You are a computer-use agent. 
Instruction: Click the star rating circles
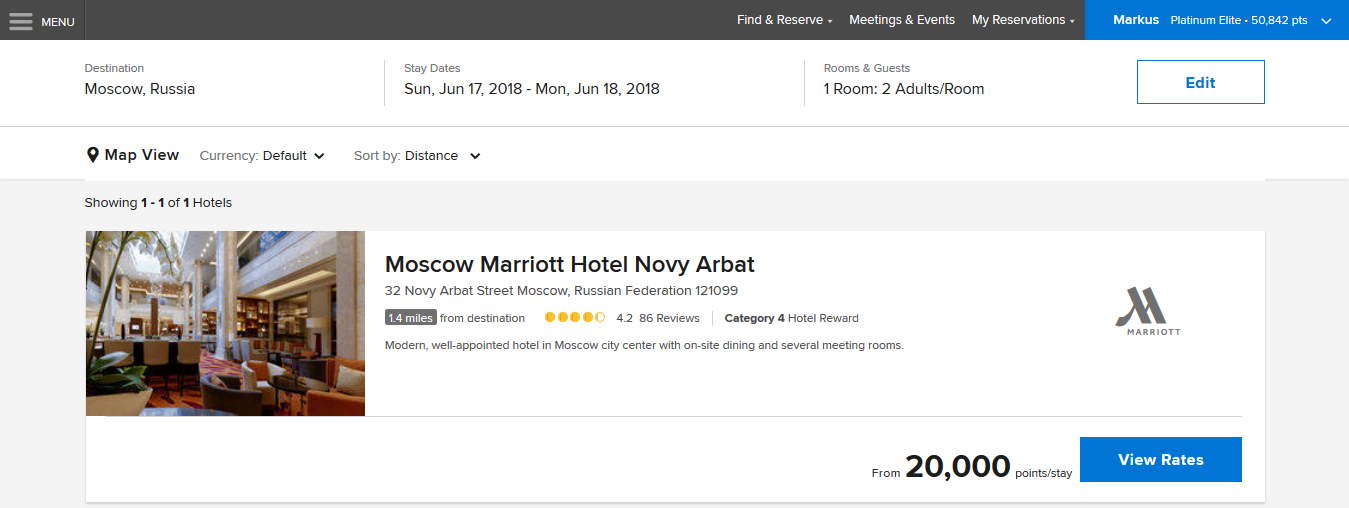pos(575,318)
